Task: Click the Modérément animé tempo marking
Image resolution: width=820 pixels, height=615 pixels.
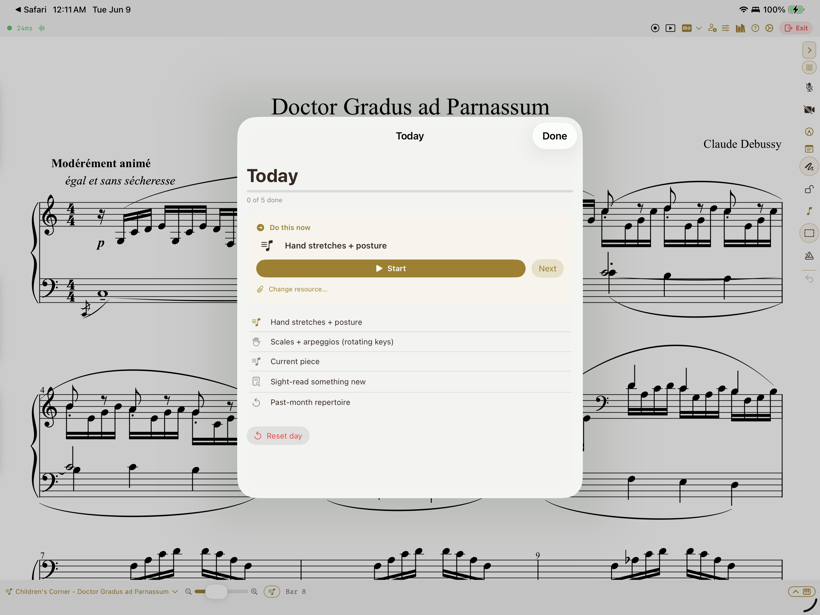Action: (x=101, y=163)
